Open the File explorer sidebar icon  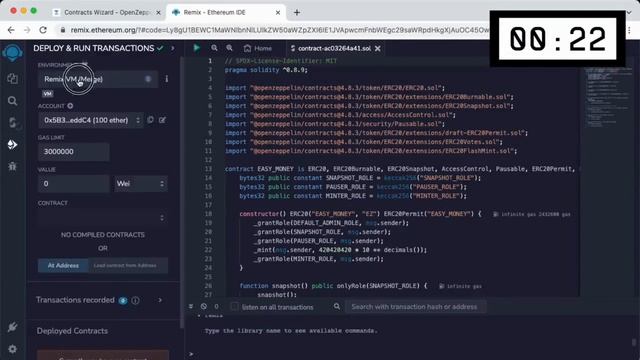pyautogui.click(x=12, y=78)
